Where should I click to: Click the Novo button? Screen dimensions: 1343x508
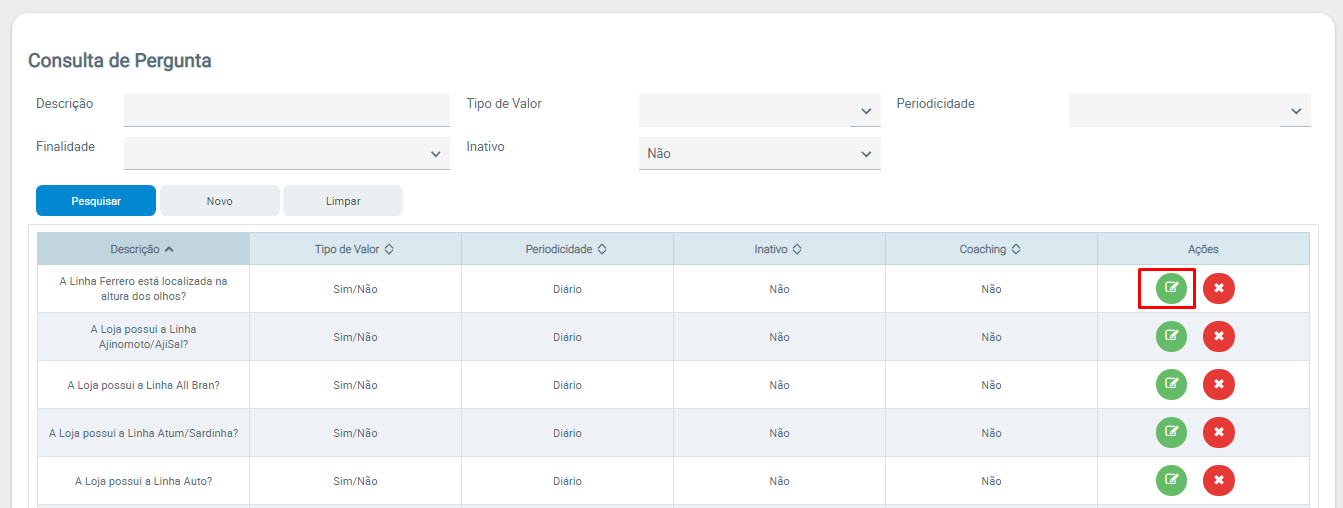click(x=220, y=201)
